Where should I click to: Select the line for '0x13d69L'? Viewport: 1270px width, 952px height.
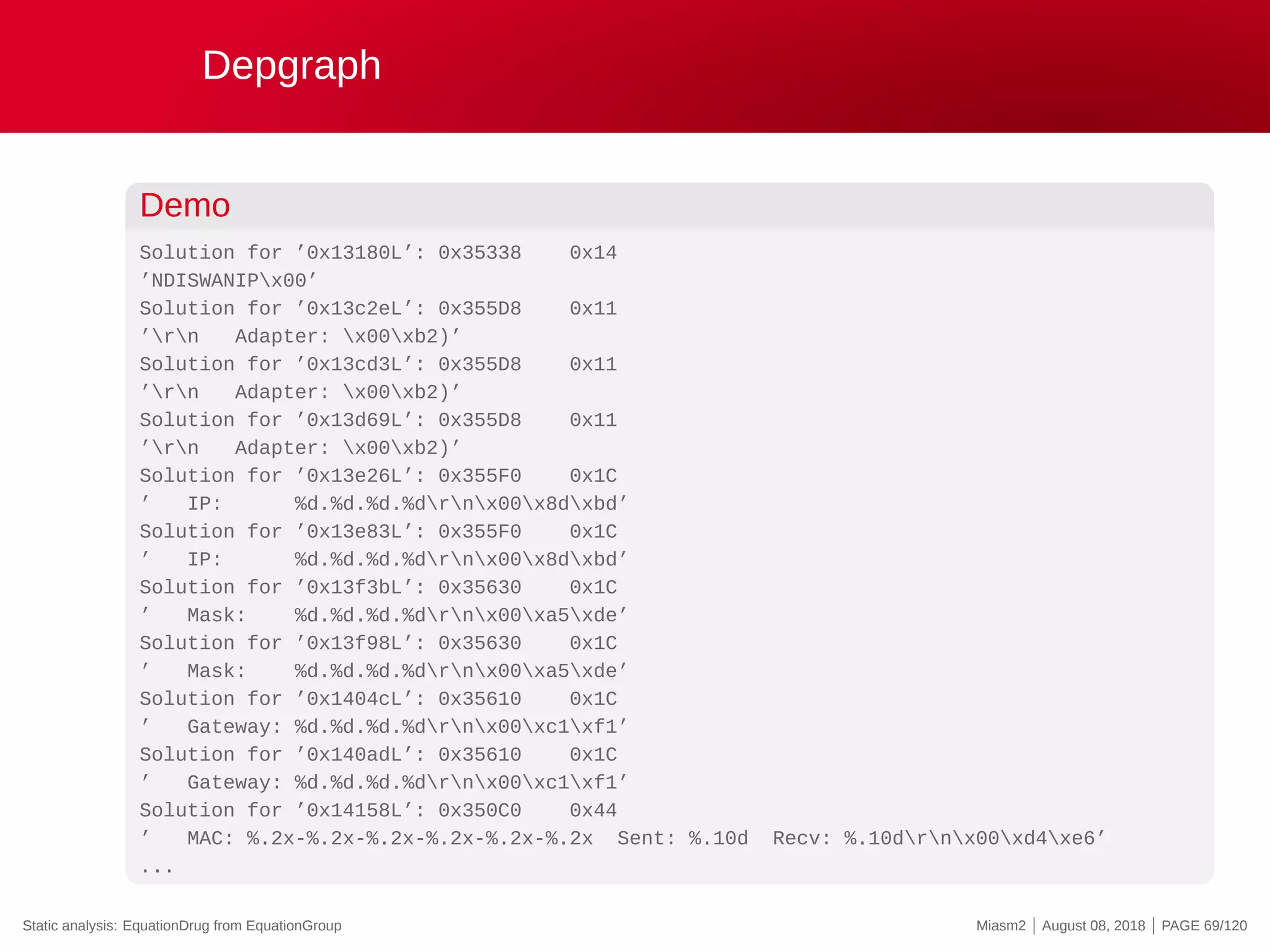[378, 420]
